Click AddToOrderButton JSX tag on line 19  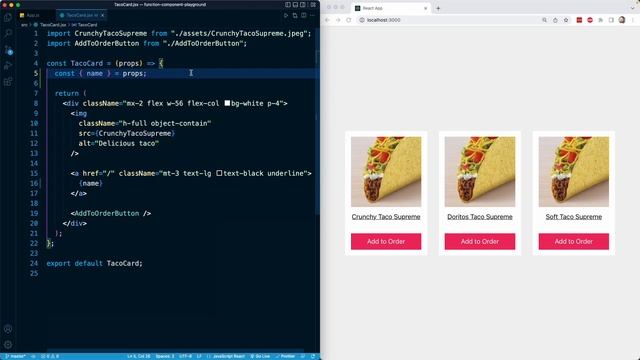click(111, 213)
